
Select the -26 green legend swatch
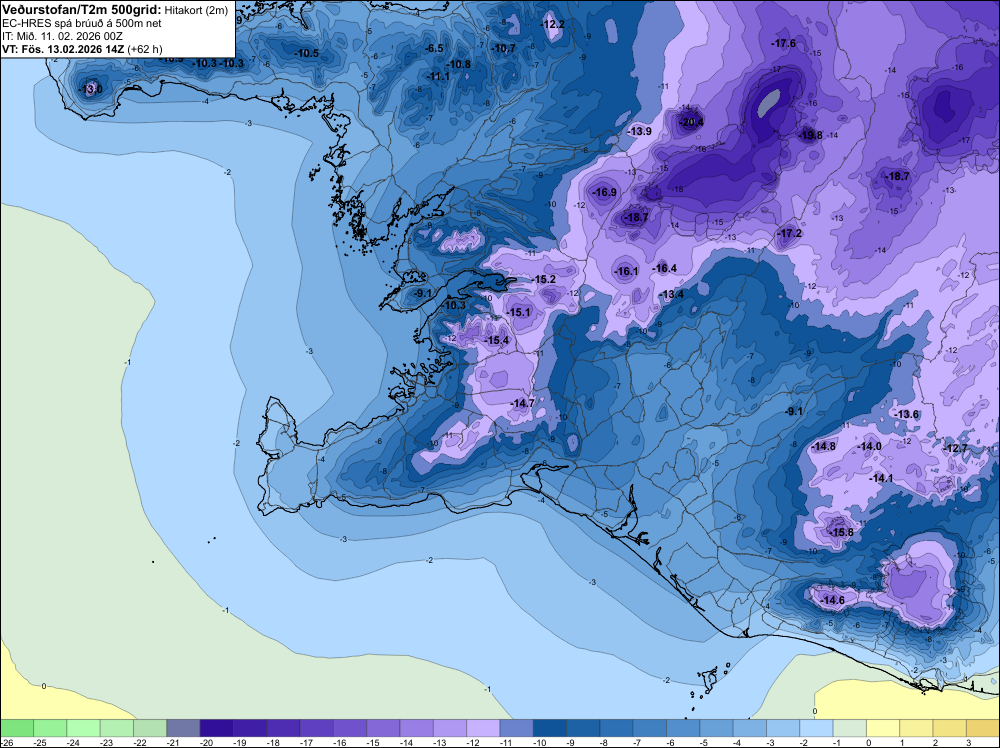pos(17,728)
